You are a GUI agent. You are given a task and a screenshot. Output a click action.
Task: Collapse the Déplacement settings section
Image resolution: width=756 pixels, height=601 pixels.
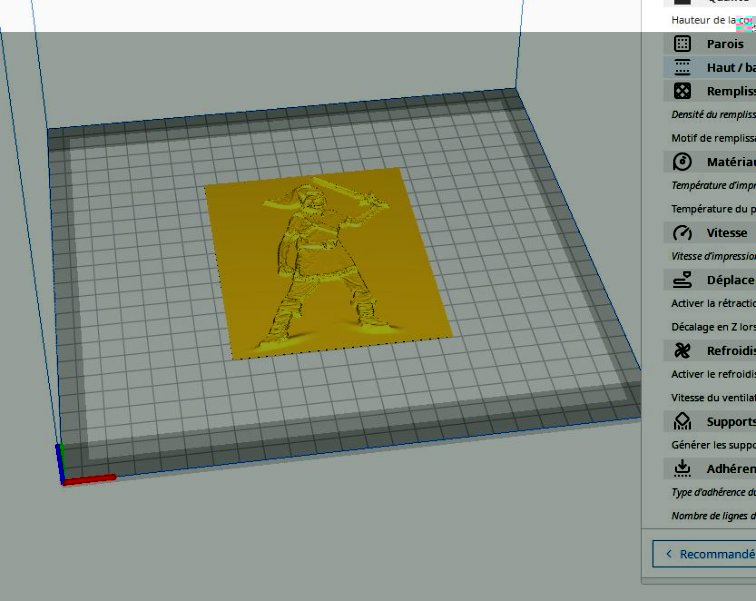click(x=710, y=280)
